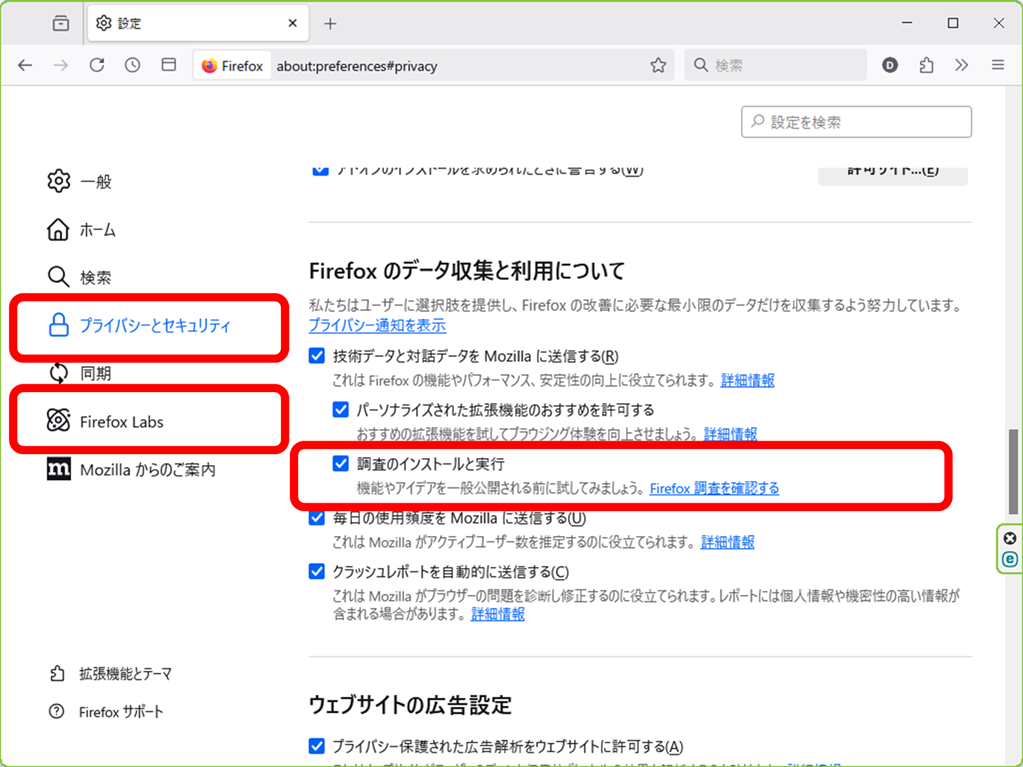Image resolution: width=1023 pixels, height=767 pixels.
Task: Reload the current page
Action: click(97, 65)
